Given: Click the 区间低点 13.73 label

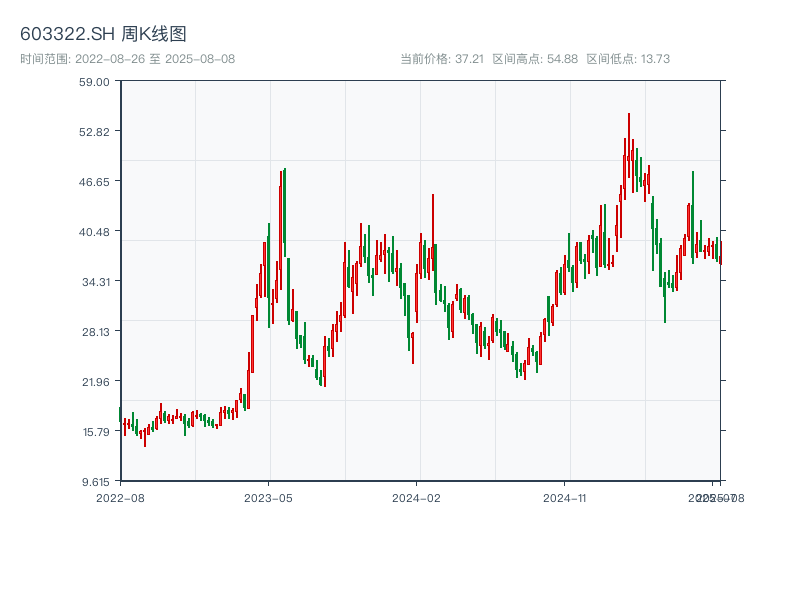Looking at the screenshot, I should pyautogui.click(x=628, y=59).
